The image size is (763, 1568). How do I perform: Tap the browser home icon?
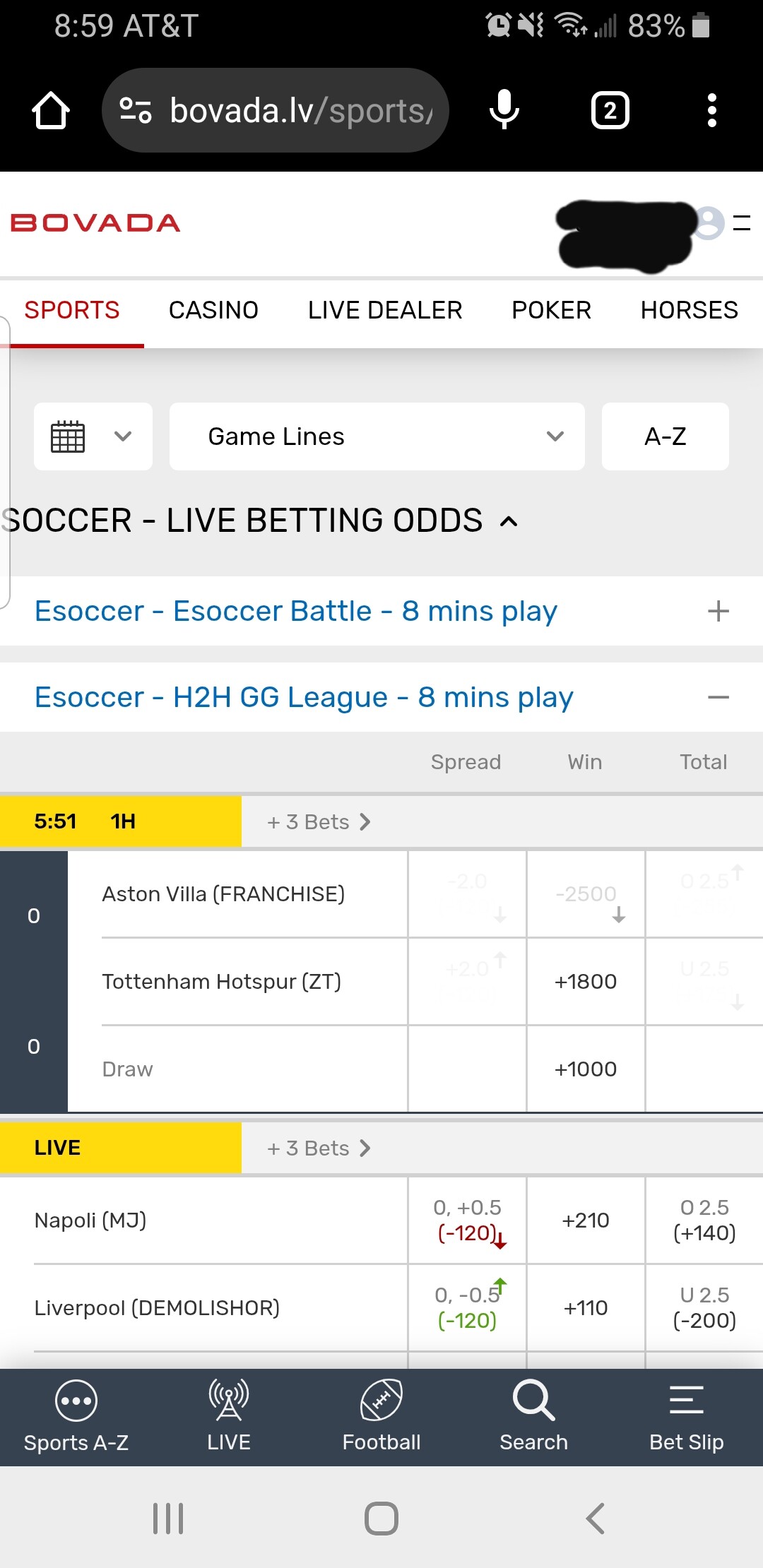51,111
